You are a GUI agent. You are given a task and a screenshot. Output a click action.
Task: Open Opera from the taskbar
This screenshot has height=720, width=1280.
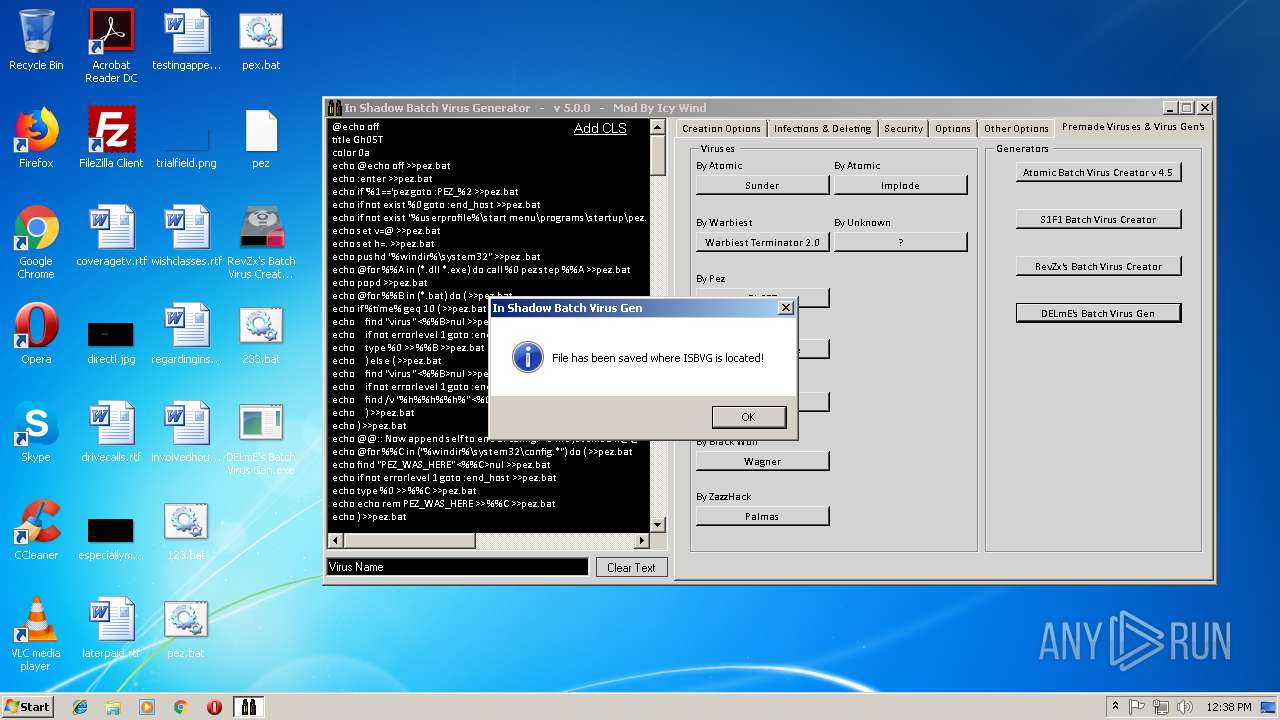214,707
